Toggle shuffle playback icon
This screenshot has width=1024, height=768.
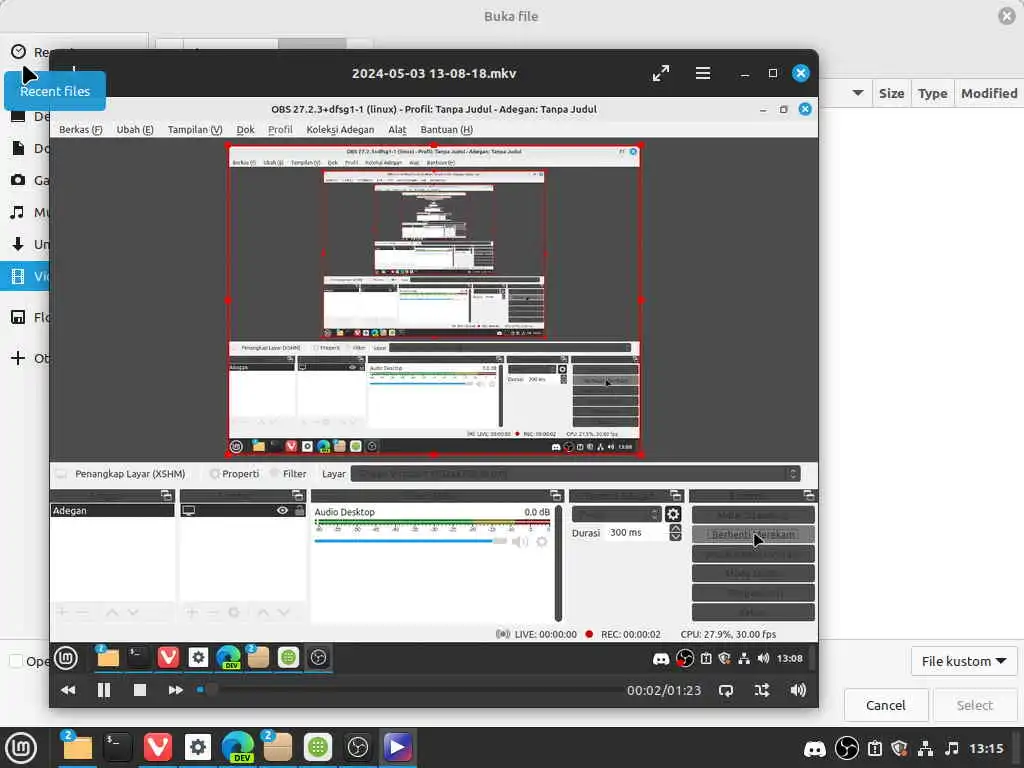tap(762, 690)
